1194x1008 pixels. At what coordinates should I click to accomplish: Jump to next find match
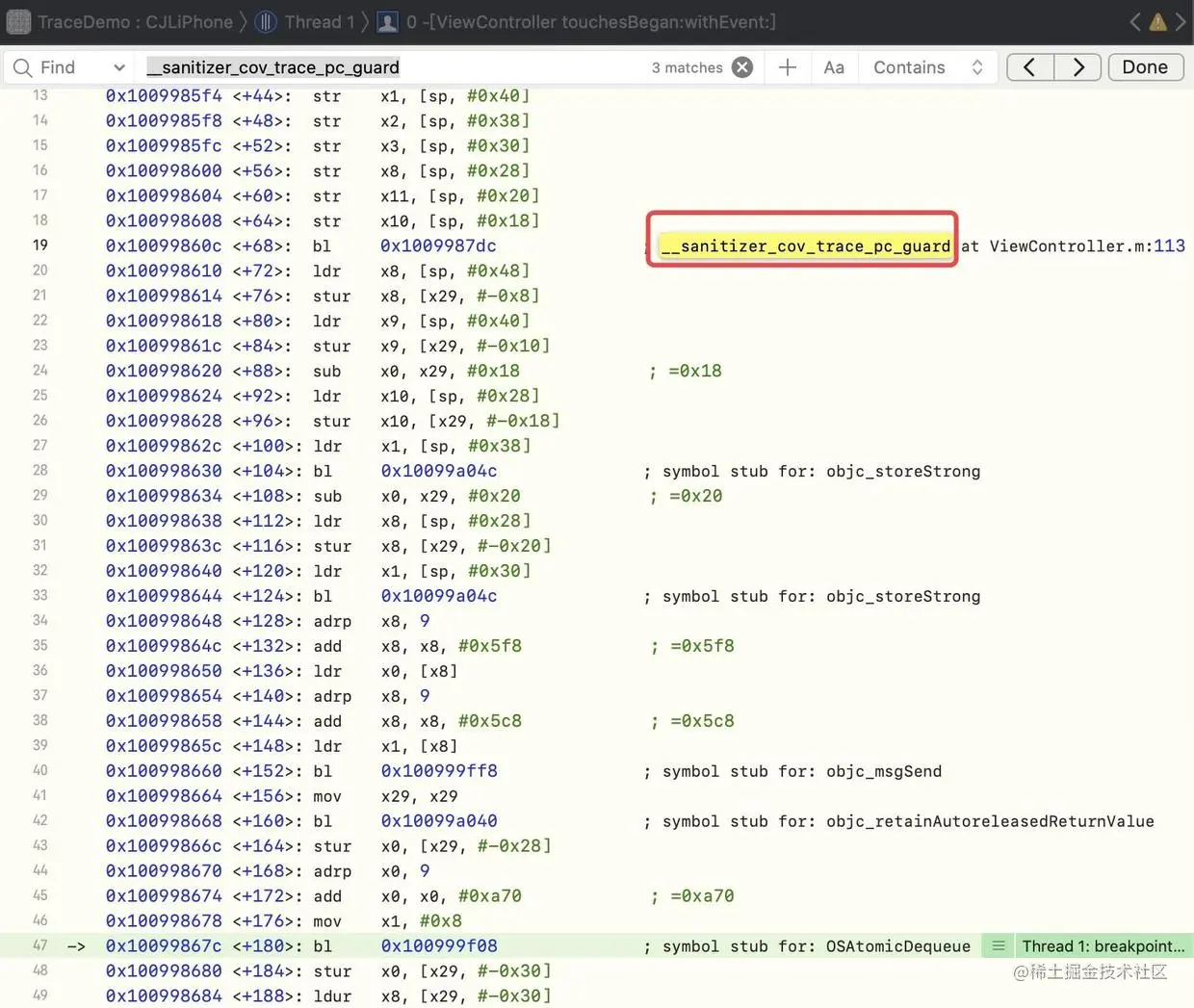click(1078, 67)
